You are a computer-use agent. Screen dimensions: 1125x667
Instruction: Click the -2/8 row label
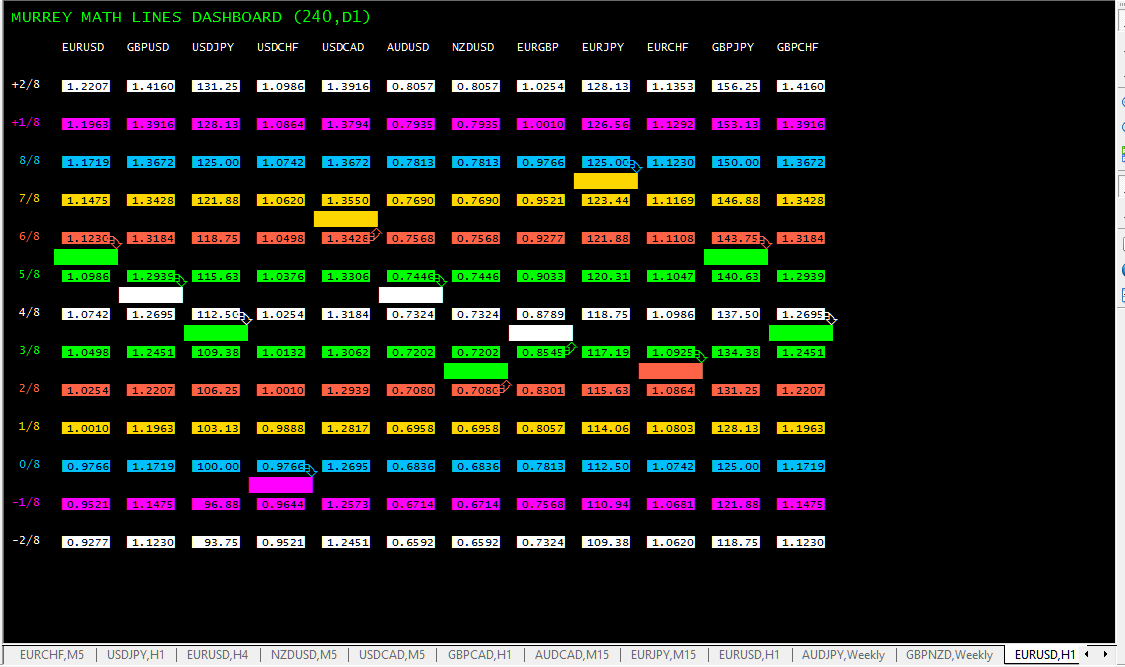coord(26,541)
